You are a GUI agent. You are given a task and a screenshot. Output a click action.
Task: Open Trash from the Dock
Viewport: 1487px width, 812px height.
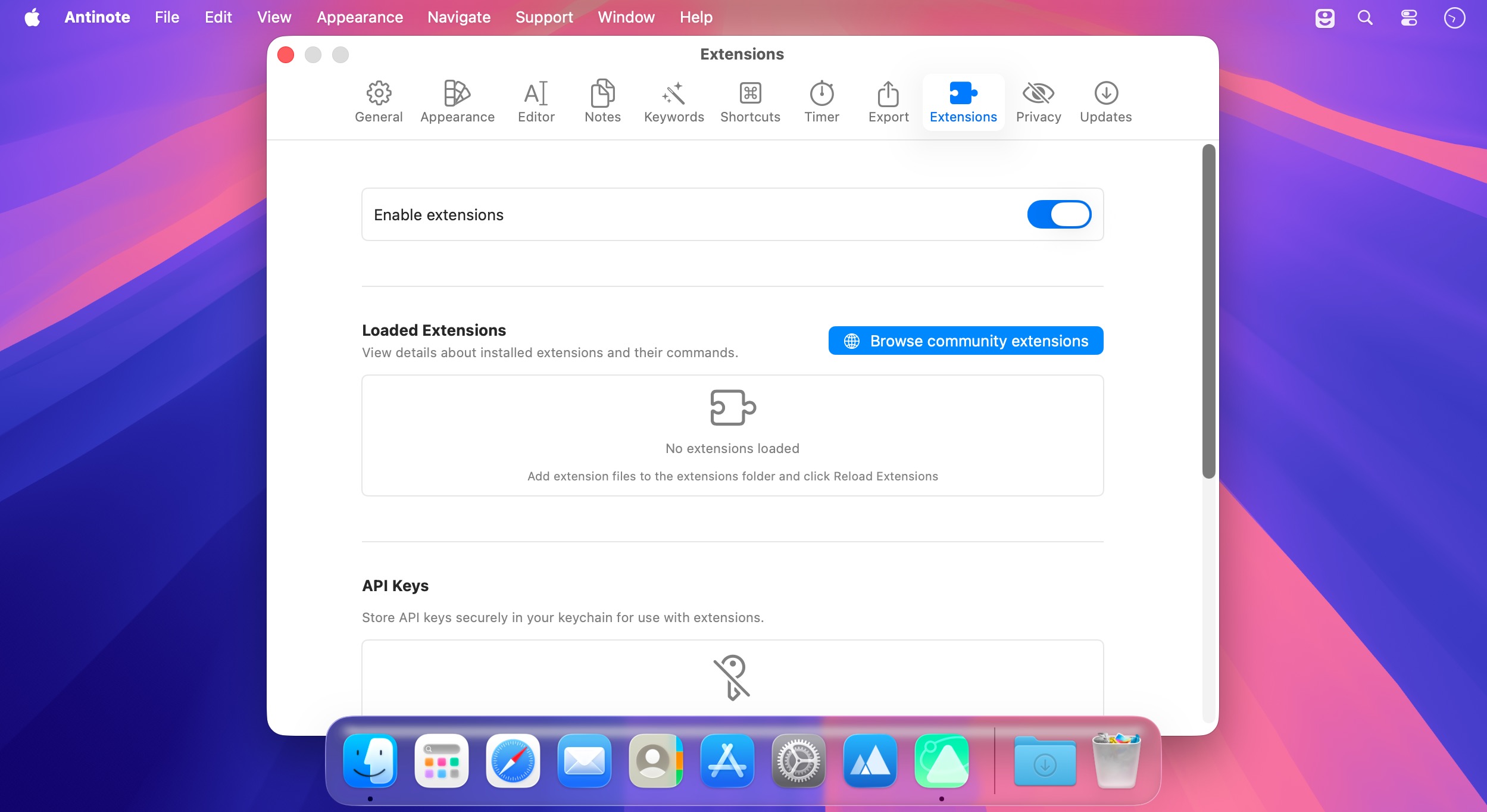coord(1116,761)
